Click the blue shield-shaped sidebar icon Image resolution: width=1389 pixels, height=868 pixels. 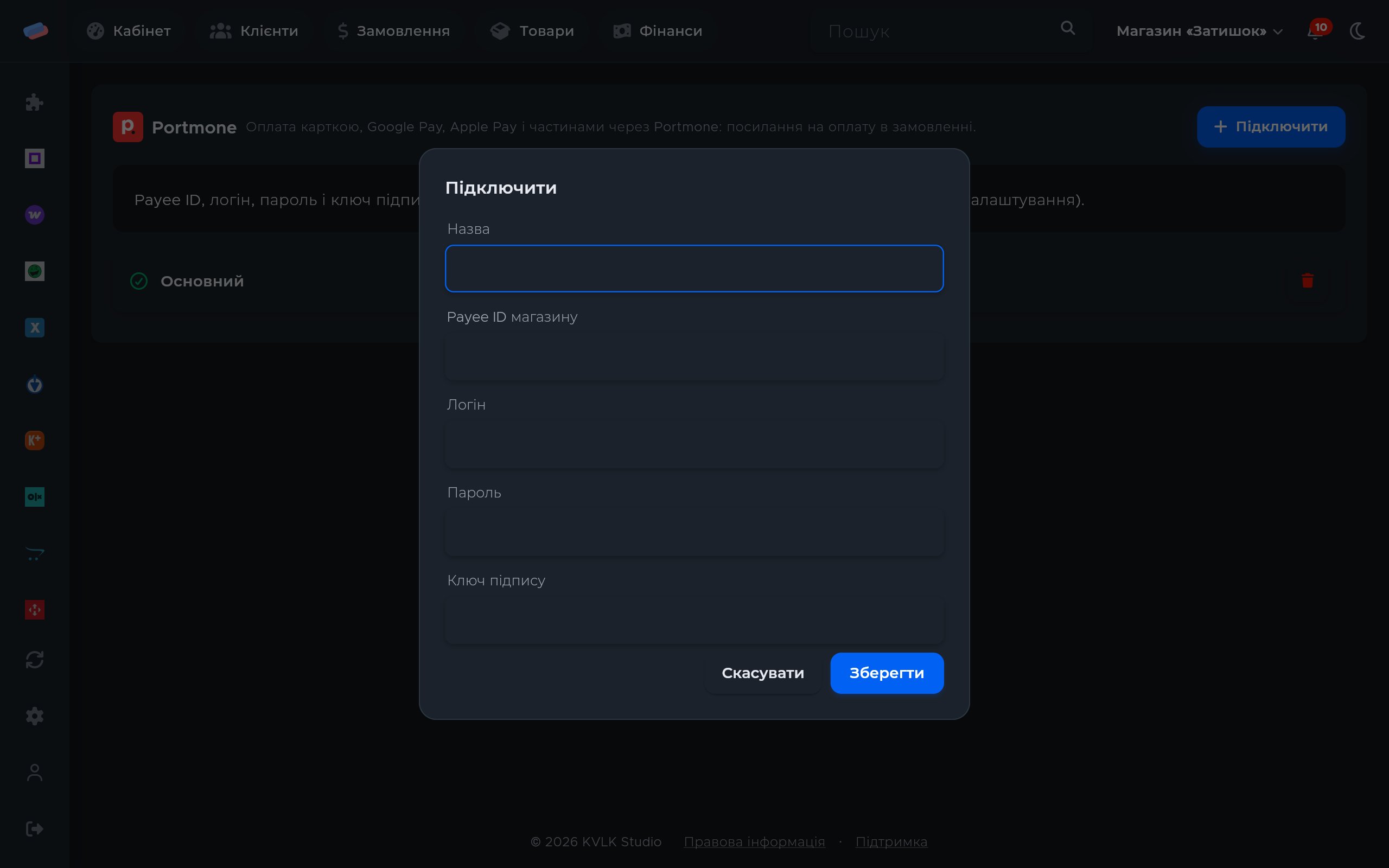pyautogui.click(x=34, y=384)
